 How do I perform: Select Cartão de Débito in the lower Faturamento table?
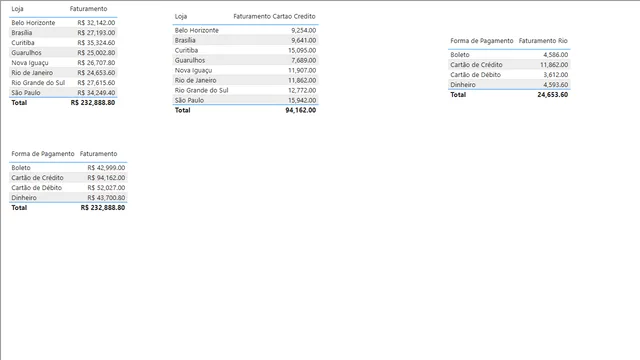tap(37, 188)
